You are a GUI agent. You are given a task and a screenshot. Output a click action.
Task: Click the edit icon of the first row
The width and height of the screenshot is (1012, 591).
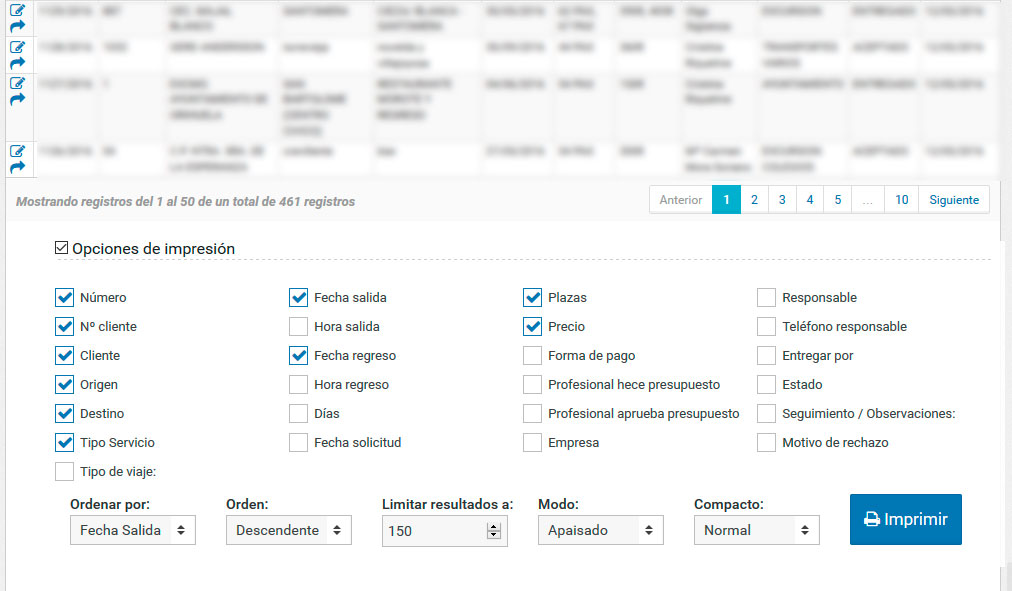[17, 10]
